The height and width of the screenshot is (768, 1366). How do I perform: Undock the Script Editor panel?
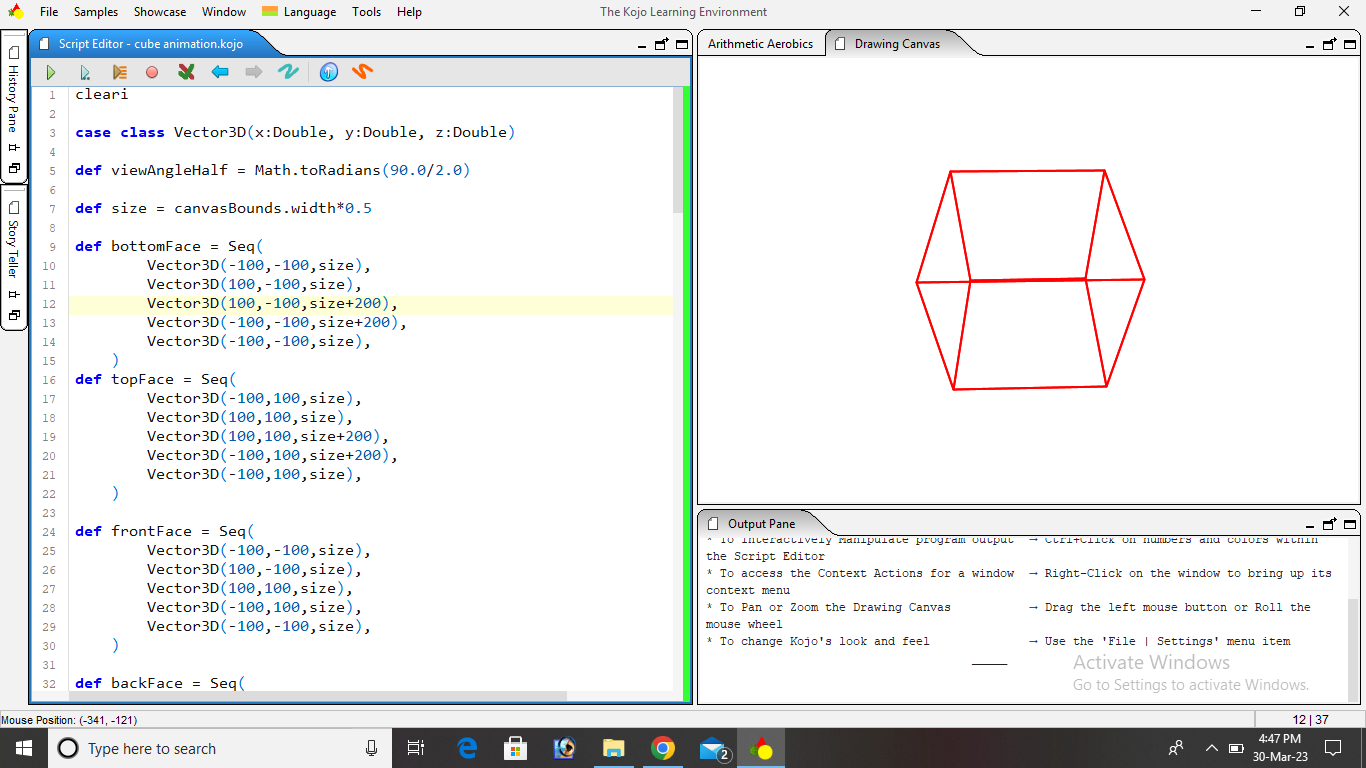tap(661, 44)
